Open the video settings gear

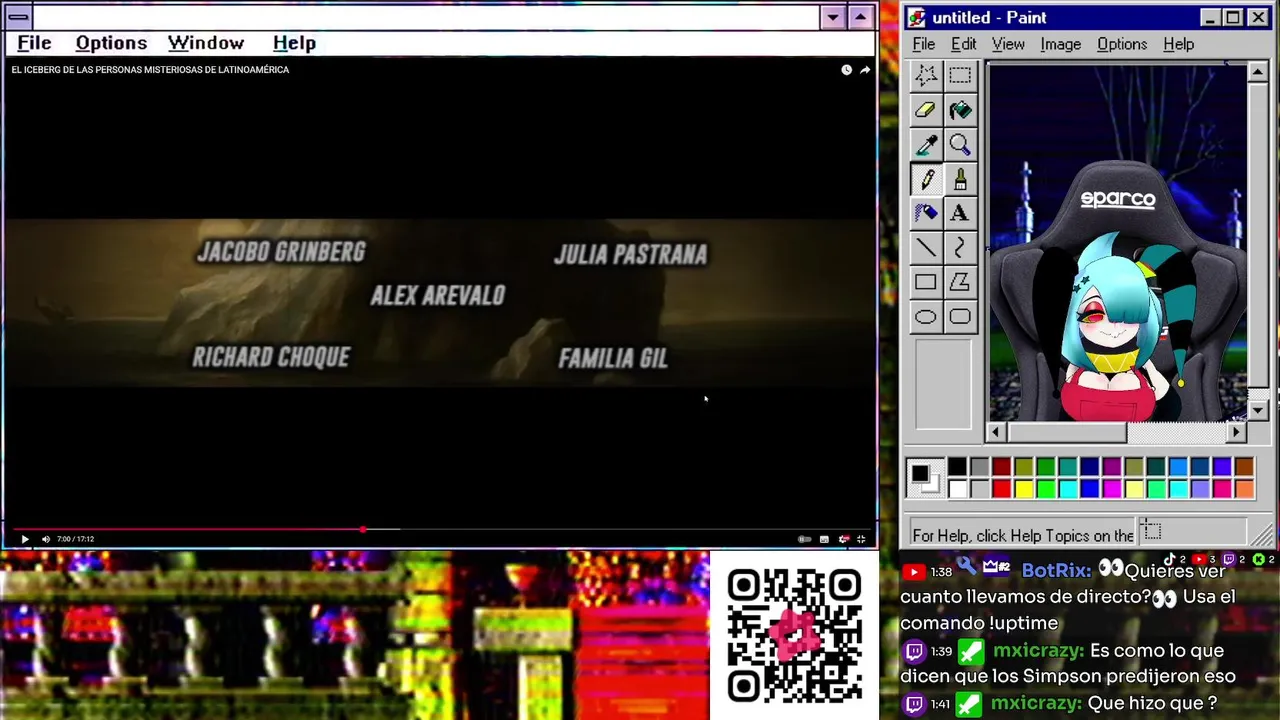[x=844, y=539]
